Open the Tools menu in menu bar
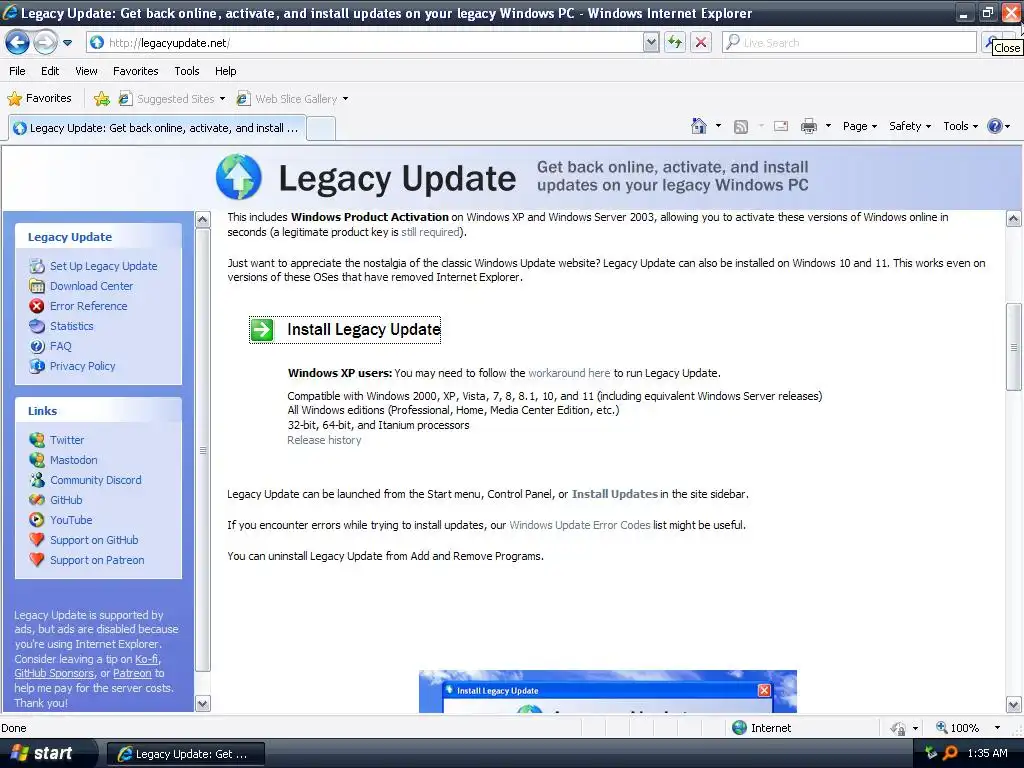The width and height of the screenshot is (1024, 768). (187, 71)
